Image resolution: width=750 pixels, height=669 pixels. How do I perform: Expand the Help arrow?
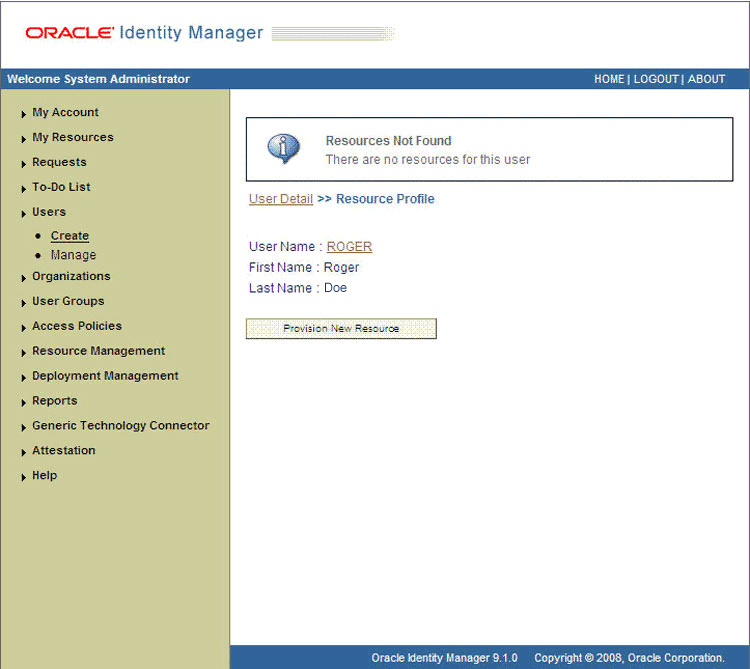point(23,477)
